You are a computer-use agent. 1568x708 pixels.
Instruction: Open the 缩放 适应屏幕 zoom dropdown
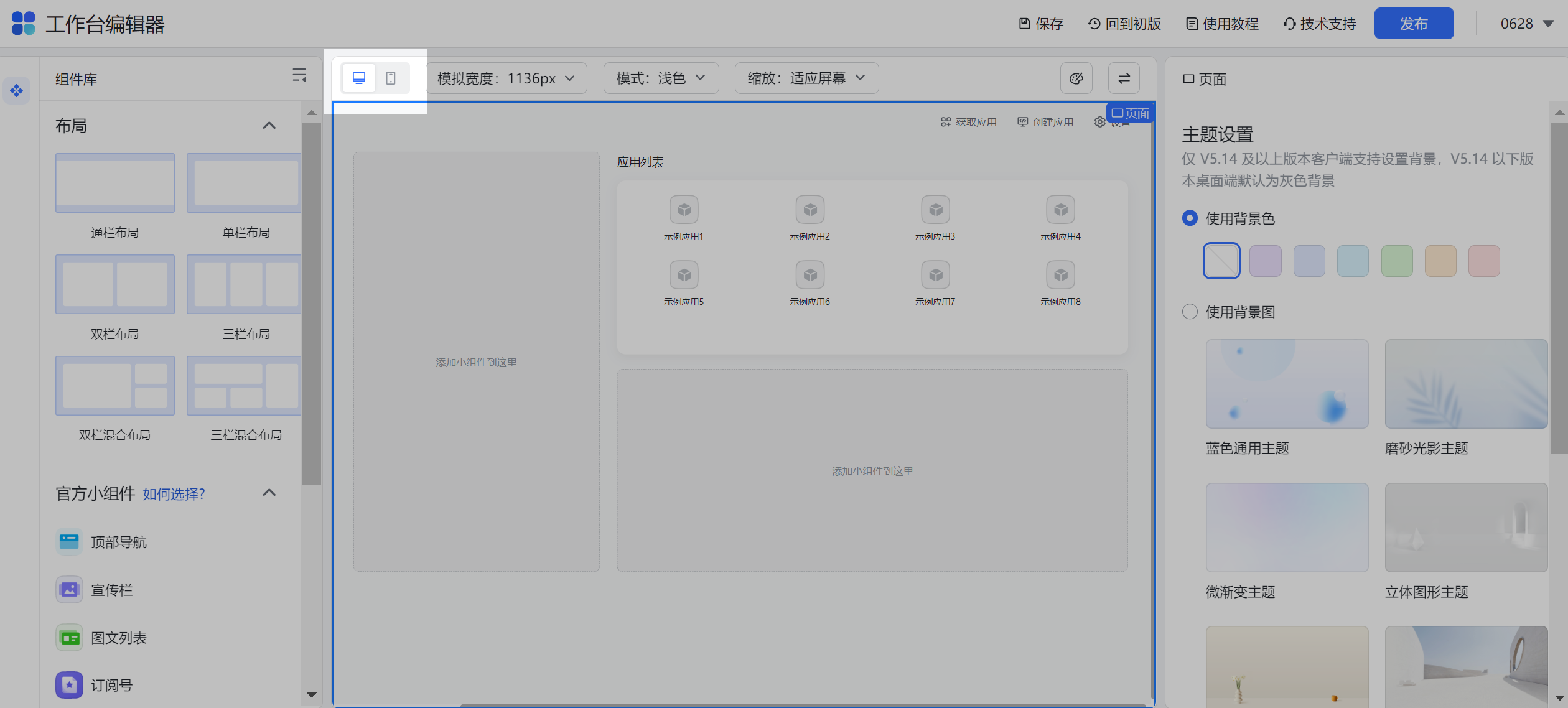806,78
